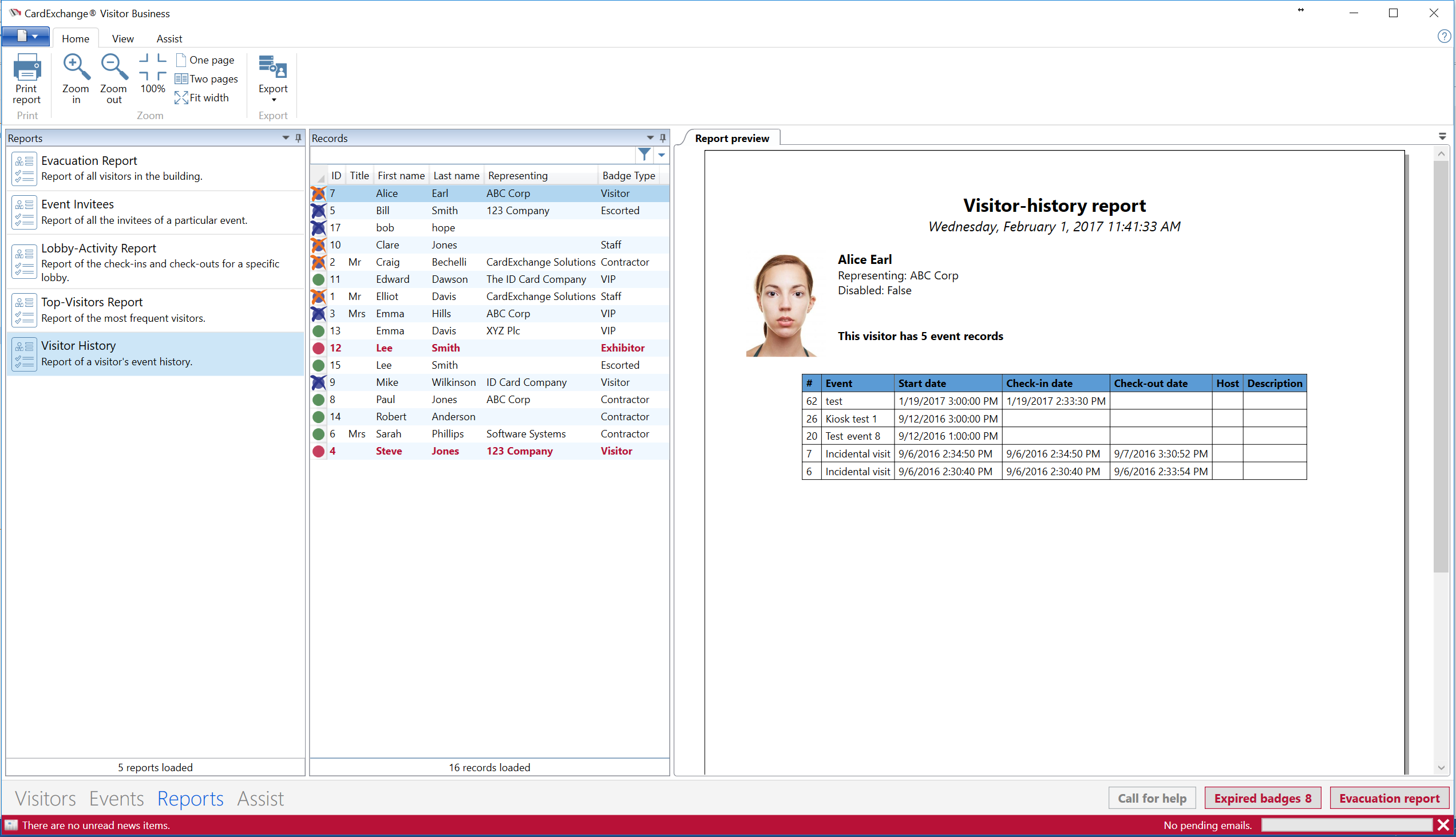The image size is (1456, 837).
Task: Select the bob hope record row
Action: pos(489,228)
